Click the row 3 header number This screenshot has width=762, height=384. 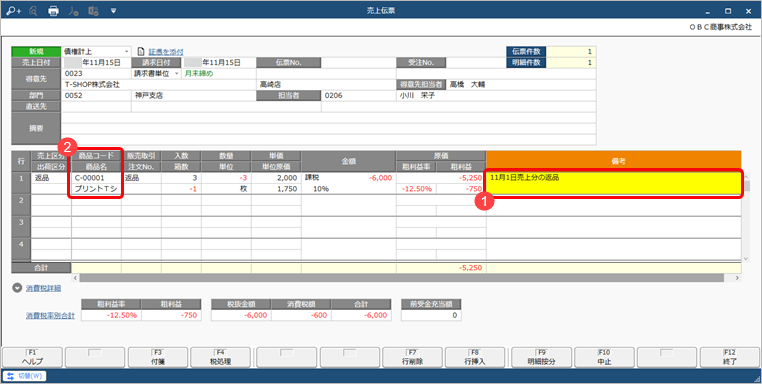pos(21,227)
